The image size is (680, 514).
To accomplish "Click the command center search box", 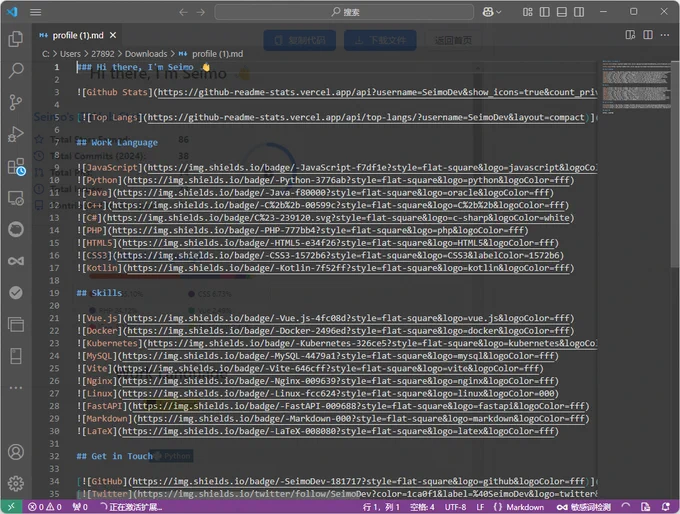I will (x=344, y=12).
